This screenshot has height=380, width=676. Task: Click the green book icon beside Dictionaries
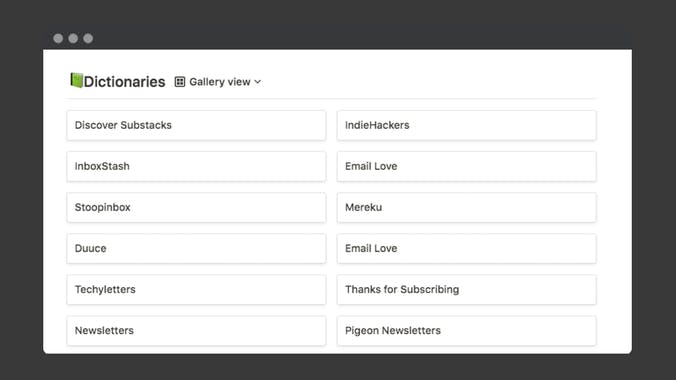[76, 80]
